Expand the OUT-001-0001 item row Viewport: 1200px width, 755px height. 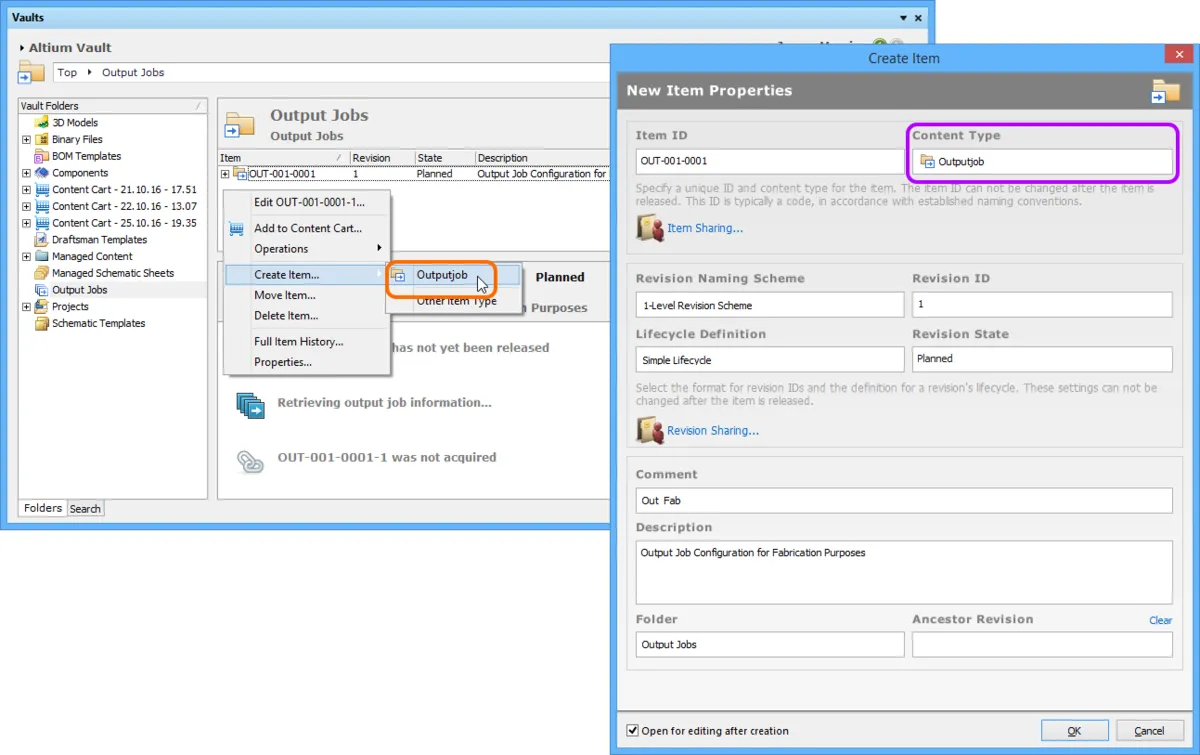225,174
